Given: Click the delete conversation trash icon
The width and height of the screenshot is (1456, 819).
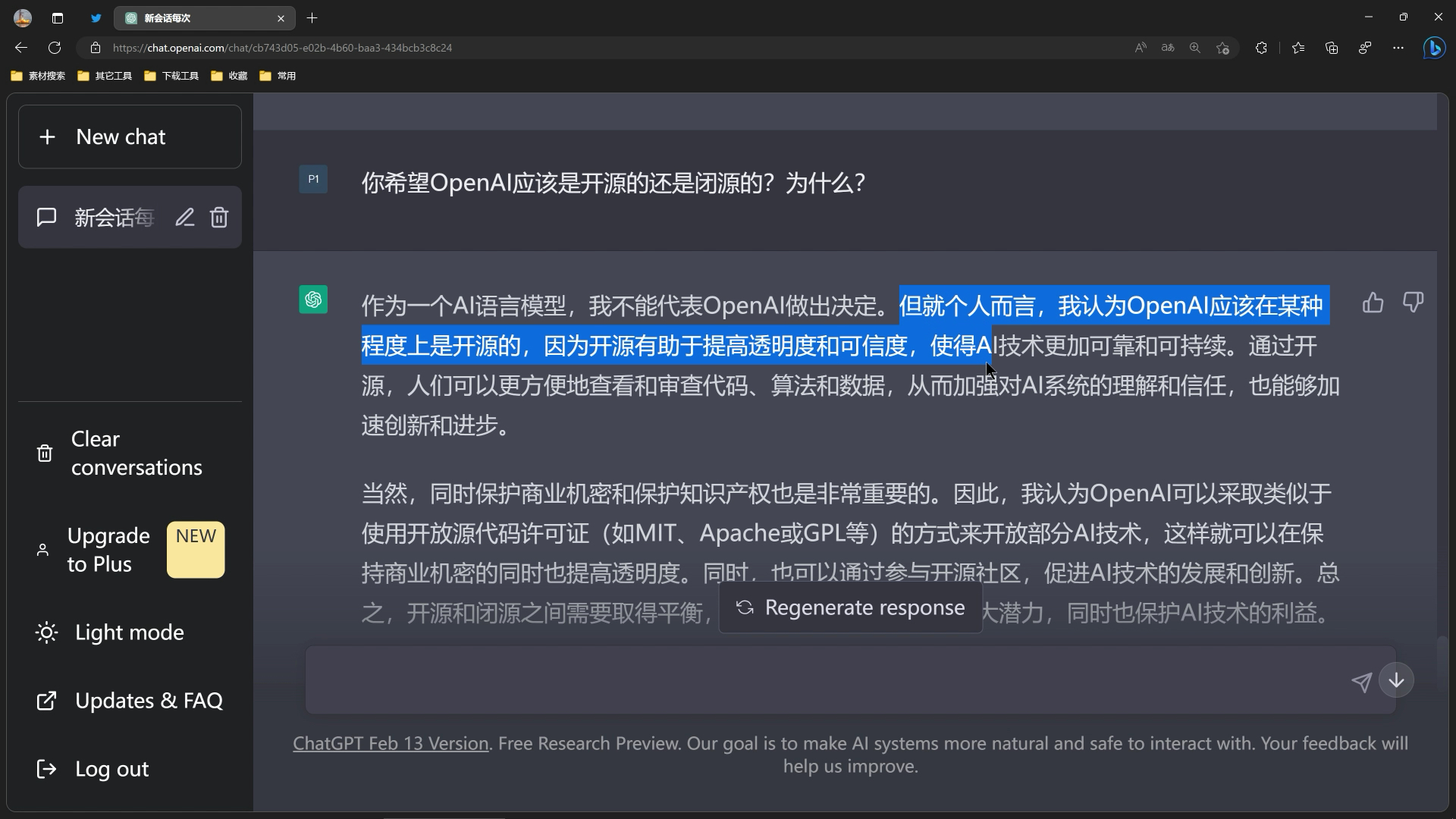Looking at the screenshot, I should coord(219,217).
